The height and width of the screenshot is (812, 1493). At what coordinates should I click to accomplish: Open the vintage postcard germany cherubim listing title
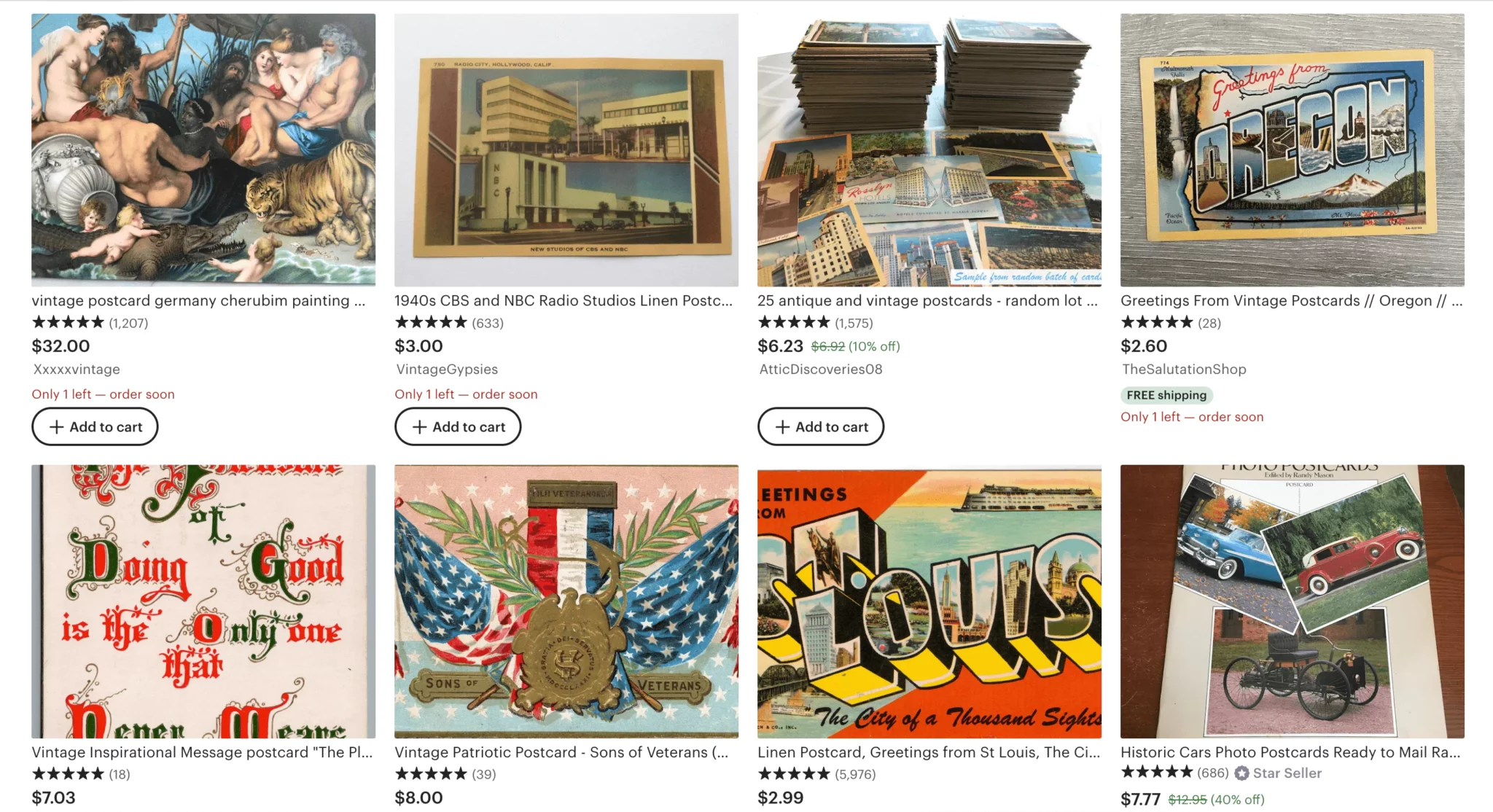(198, 300)
